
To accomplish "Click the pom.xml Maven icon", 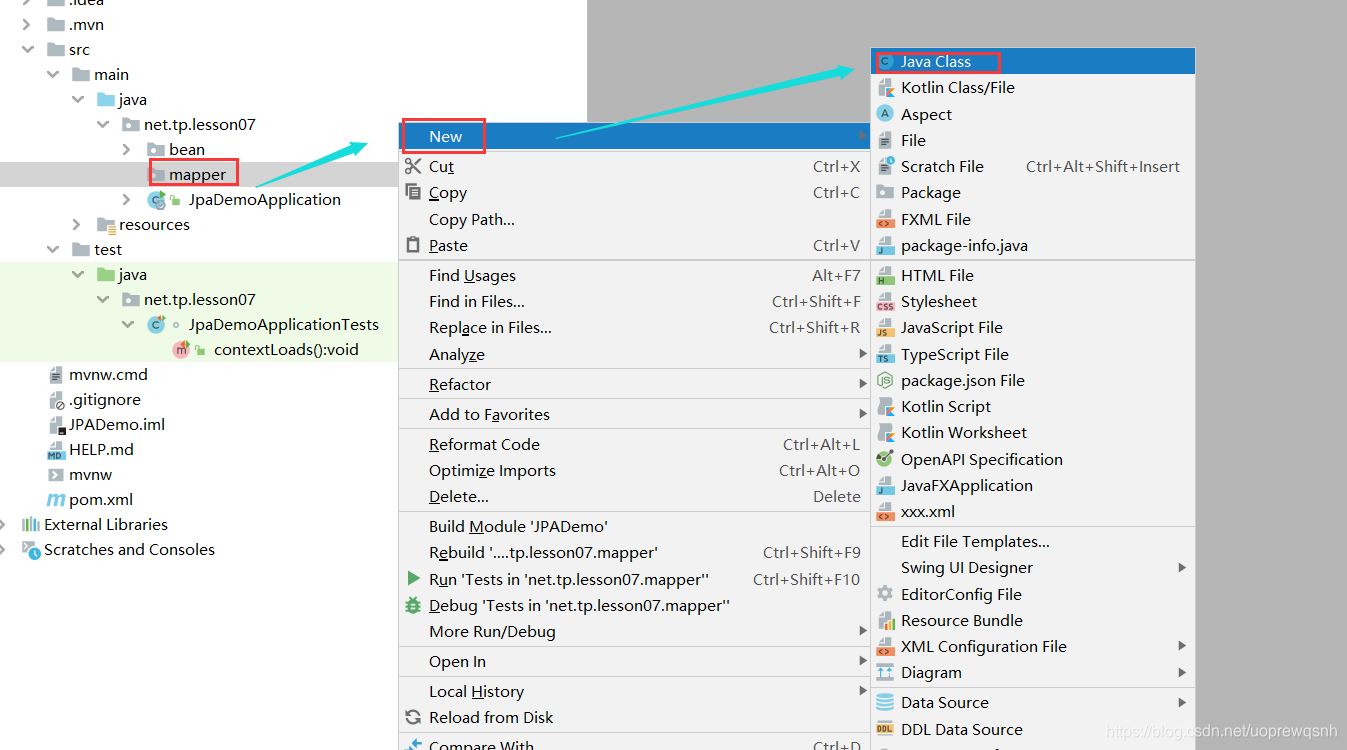I will click(x=56, y=500).
